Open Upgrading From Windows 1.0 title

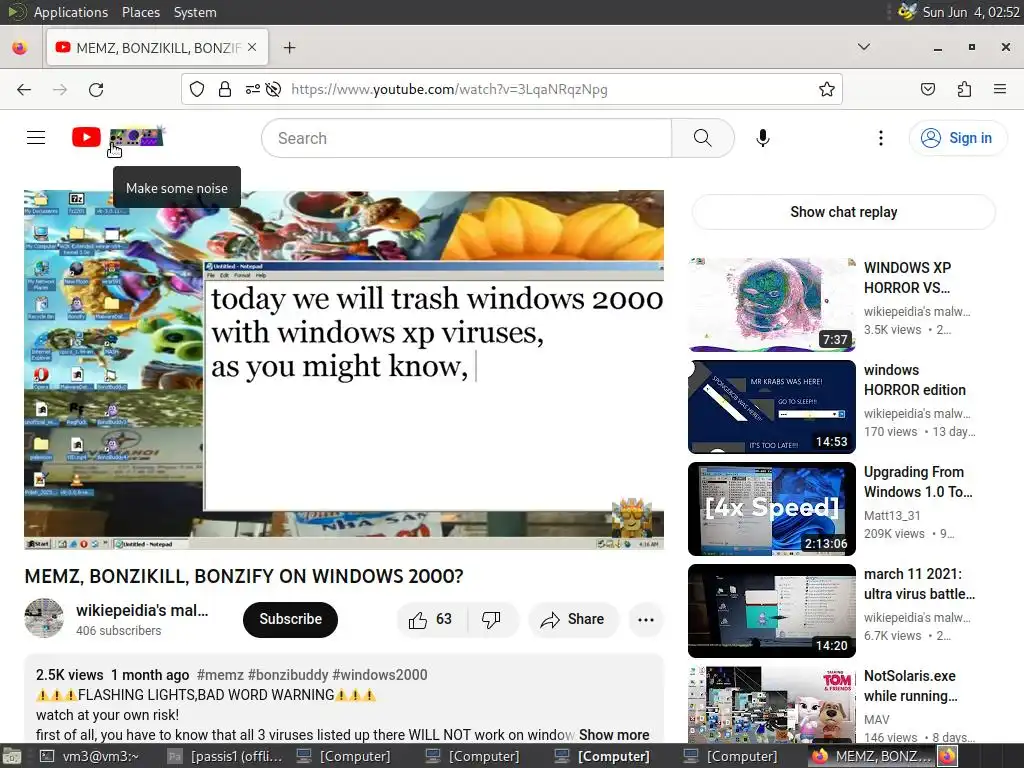coord(918,482)
